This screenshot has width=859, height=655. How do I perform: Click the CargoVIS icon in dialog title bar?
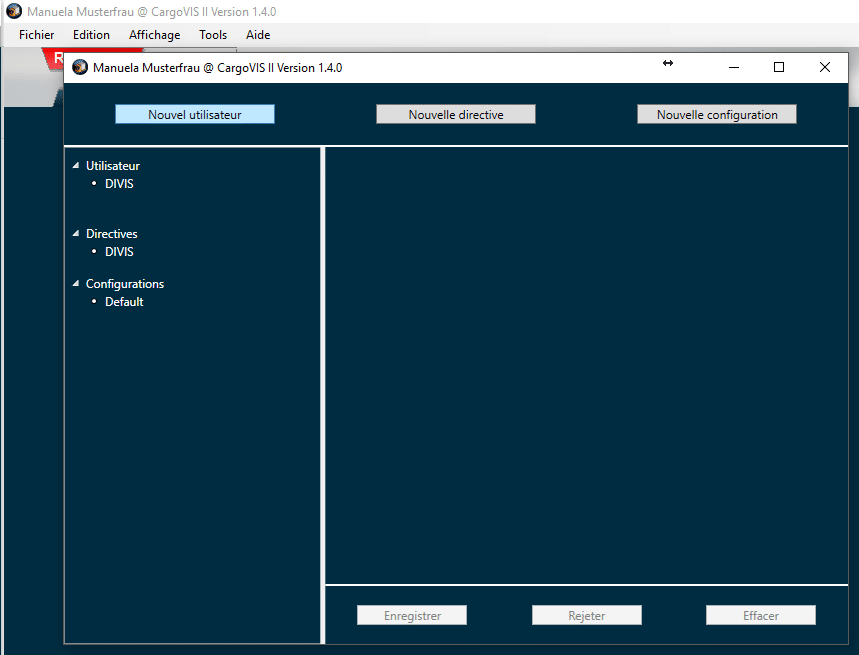[x=80, y=67]
